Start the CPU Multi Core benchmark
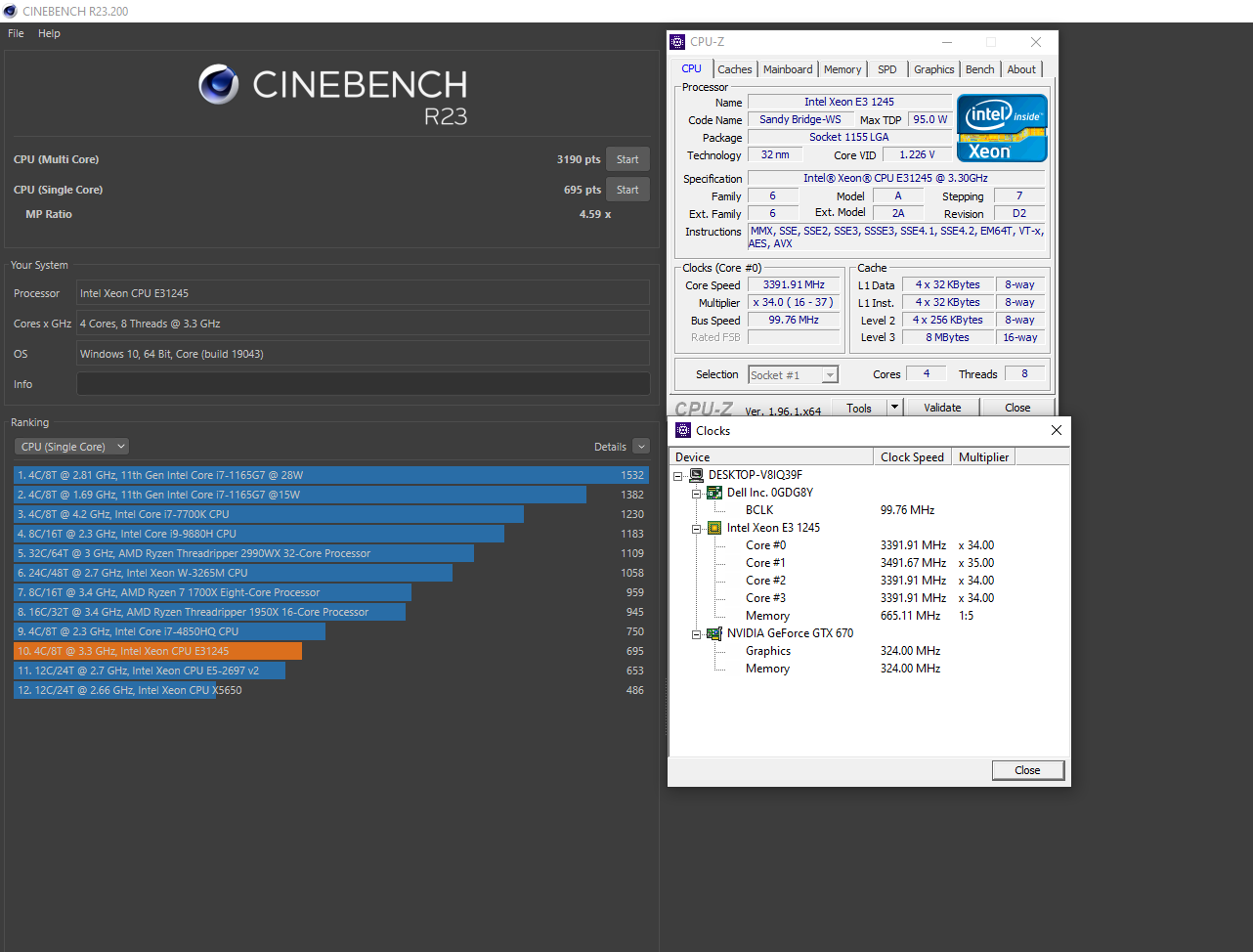The width and height of the screenshot is (1253, 952). 627,158
